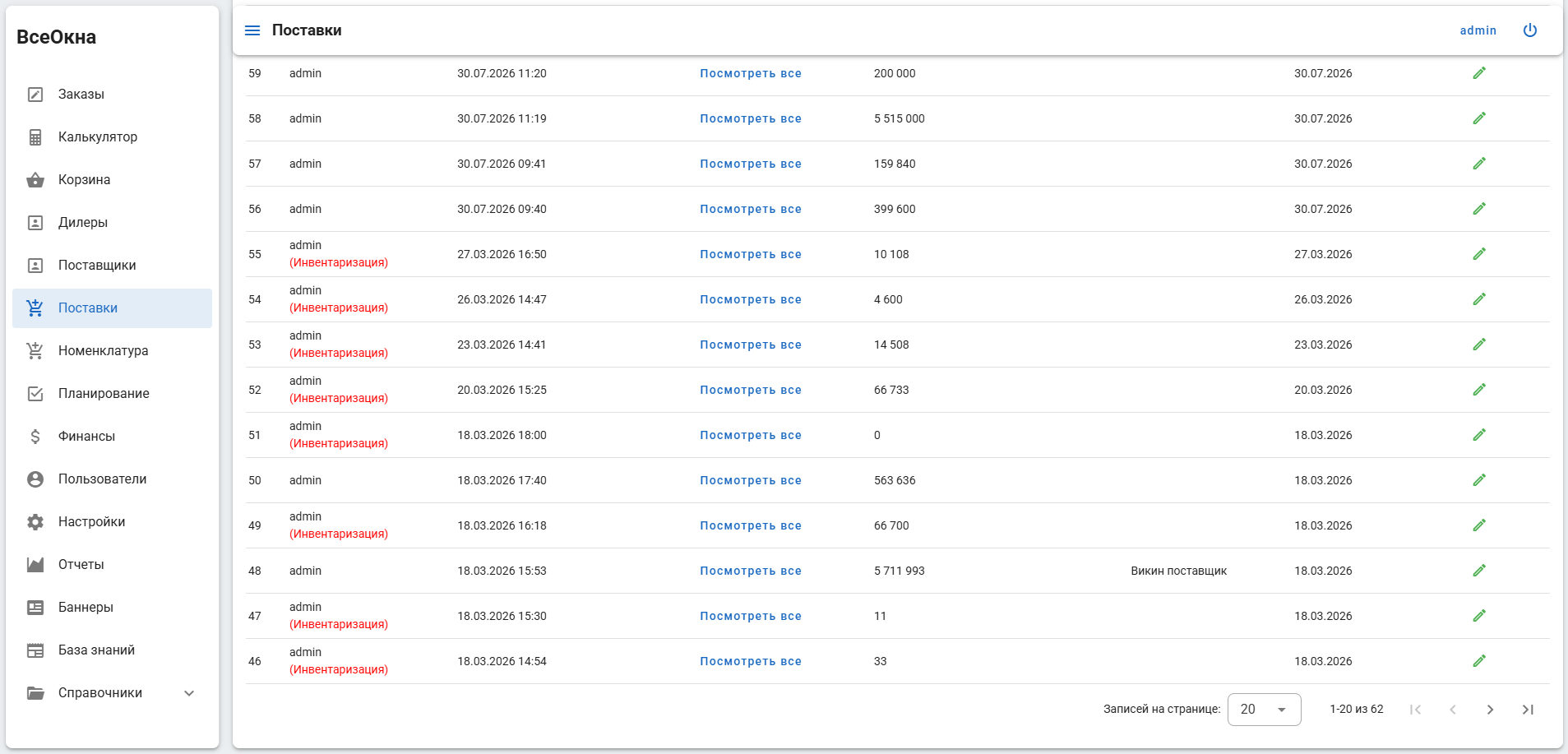This screenshot has height=754, width=1568.
Task: Open records per page dropdown showing 20
Action: (1264, 710)
